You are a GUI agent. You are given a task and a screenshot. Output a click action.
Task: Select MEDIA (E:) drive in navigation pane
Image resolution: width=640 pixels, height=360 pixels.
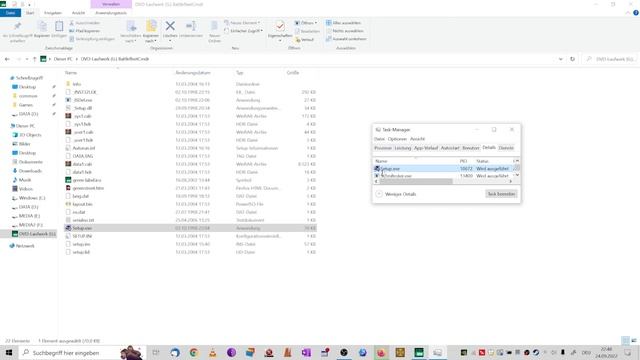pyautogui.click(x=29, y=216)
